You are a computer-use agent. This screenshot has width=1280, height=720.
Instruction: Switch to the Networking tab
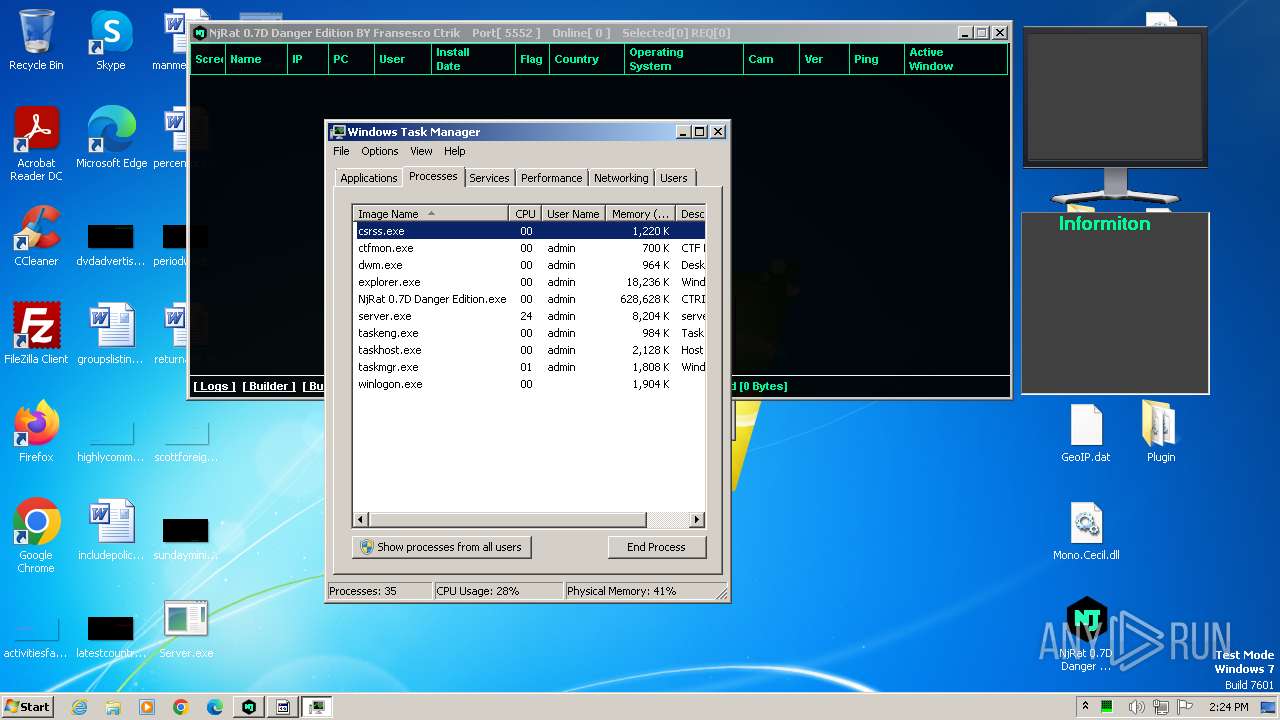tap(621, 178)
